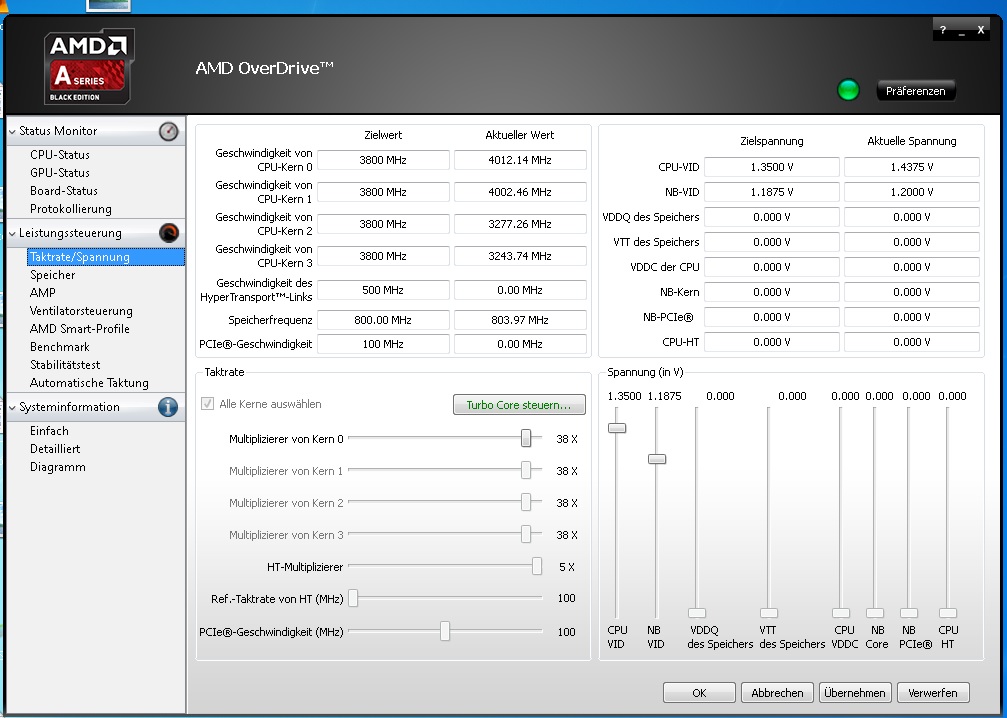Open the AMP page

(x=42, y=293)
